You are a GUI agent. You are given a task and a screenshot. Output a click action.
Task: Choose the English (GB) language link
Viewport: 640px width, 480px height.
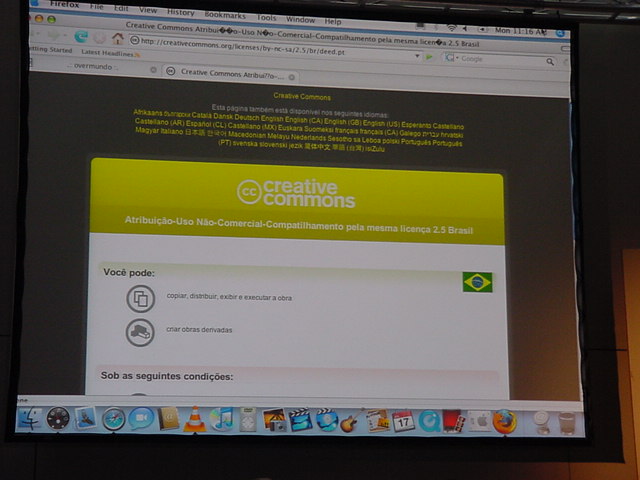click(x=343, y=122)
